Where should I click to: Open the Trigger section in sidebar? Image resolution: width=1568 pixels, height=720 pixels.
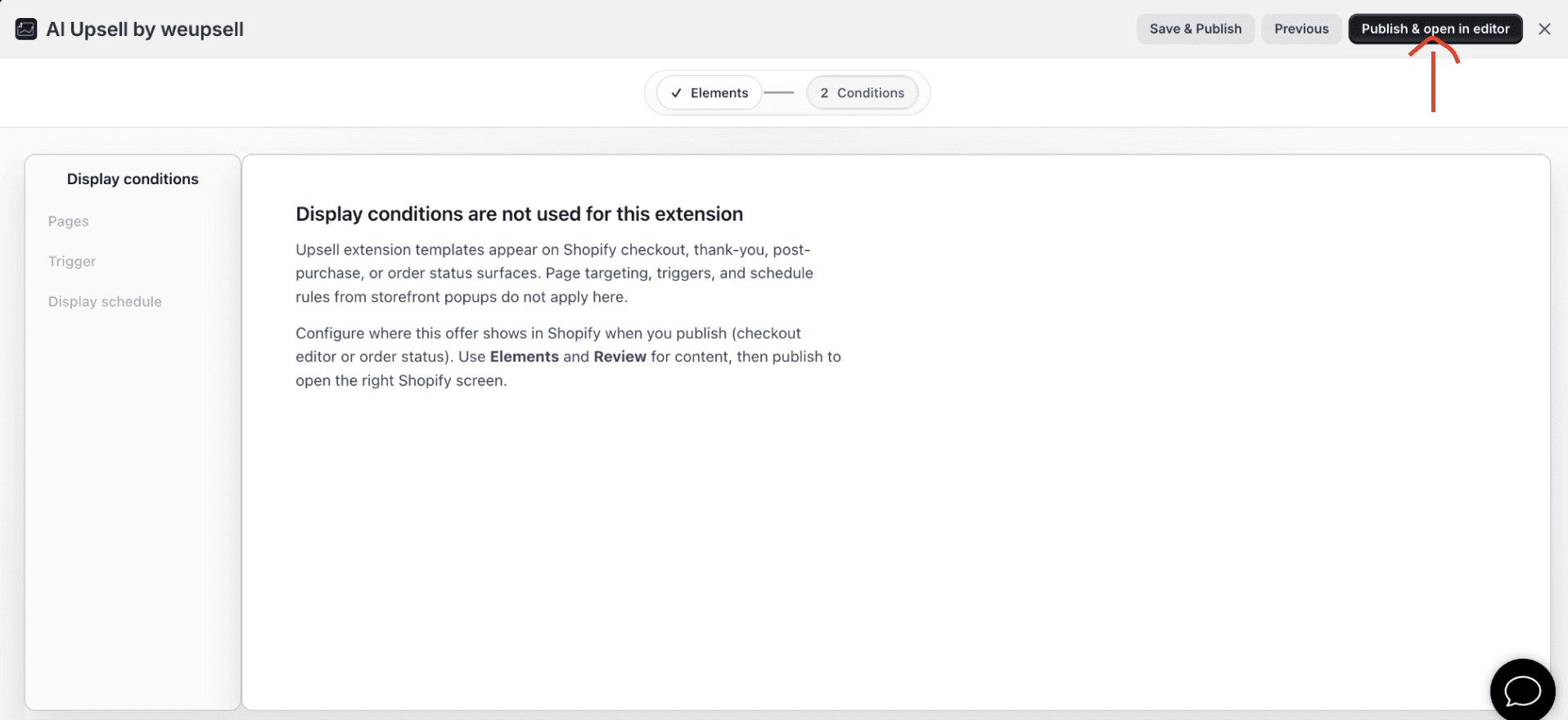[x=72, y=261]
